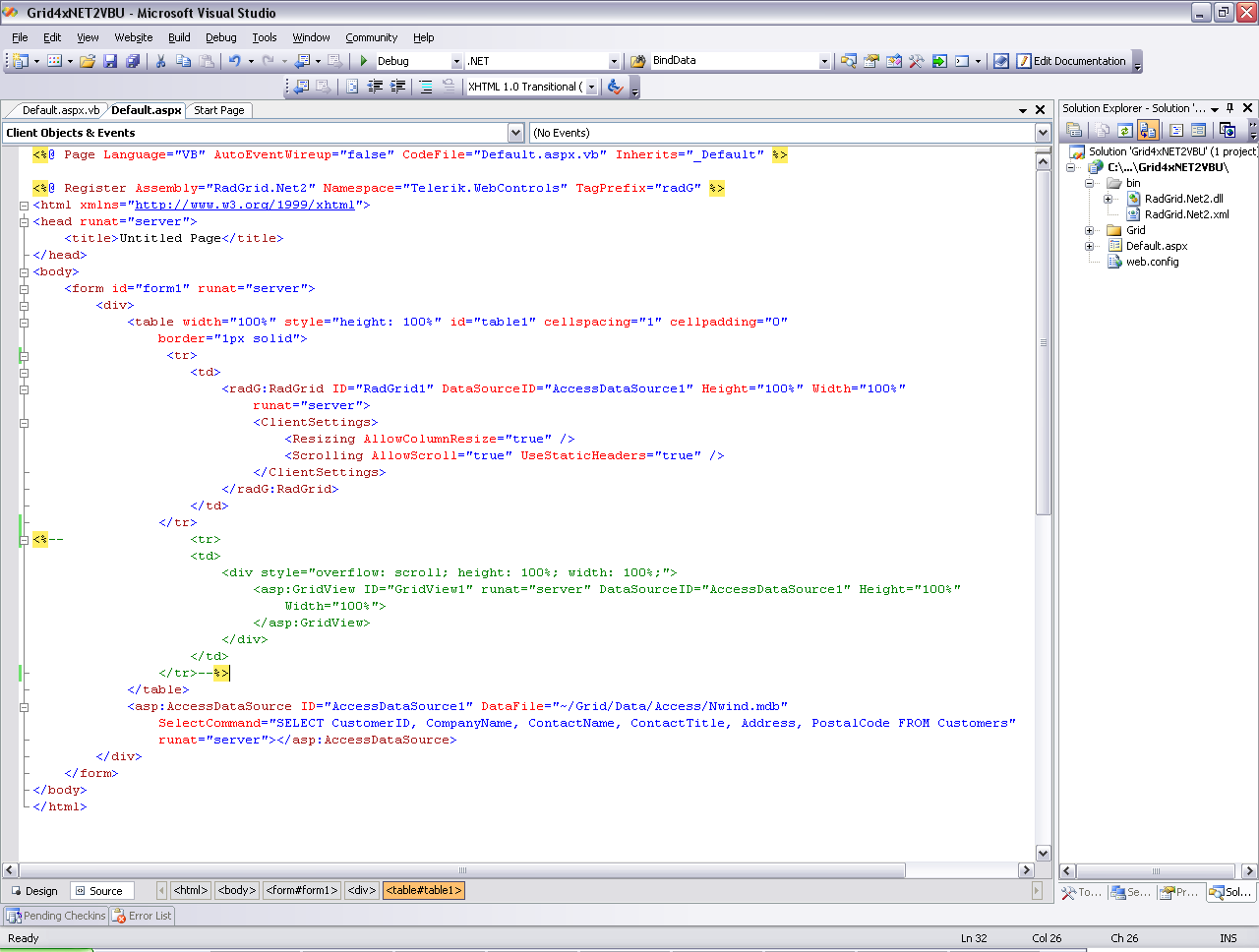This screenshot has width=1259, height=952.
Task: Open the Pending Checkins panel tab
Action: coord(56,916)
